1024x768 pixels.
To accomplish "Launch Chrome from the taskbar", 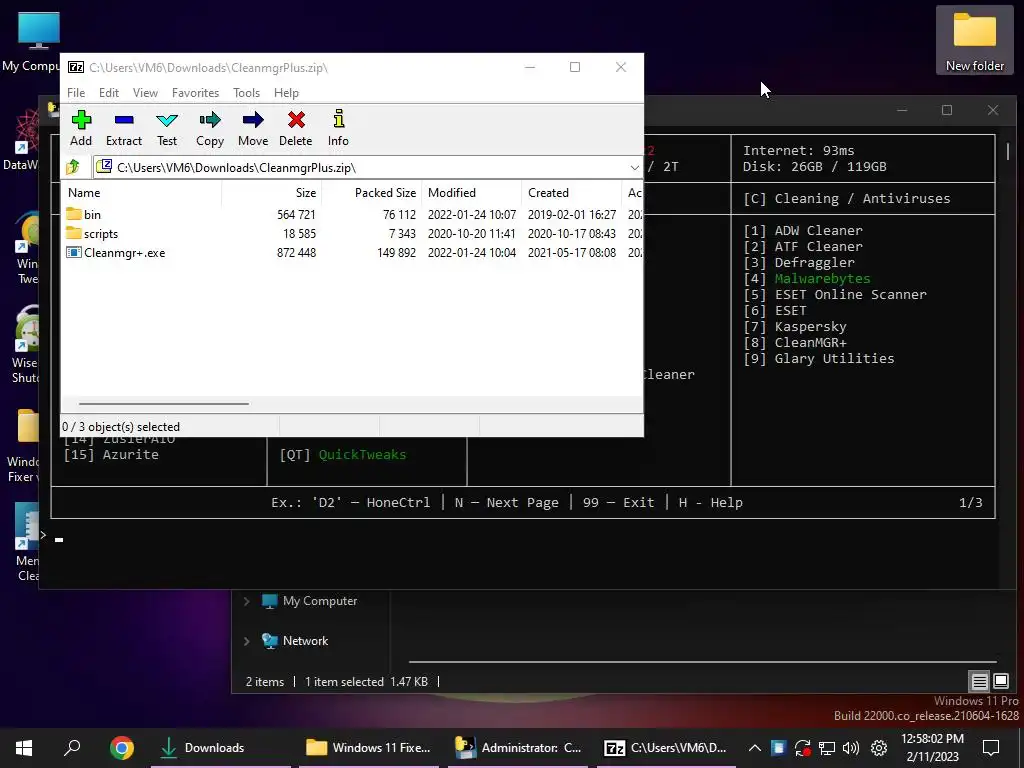I will point(121,748).
